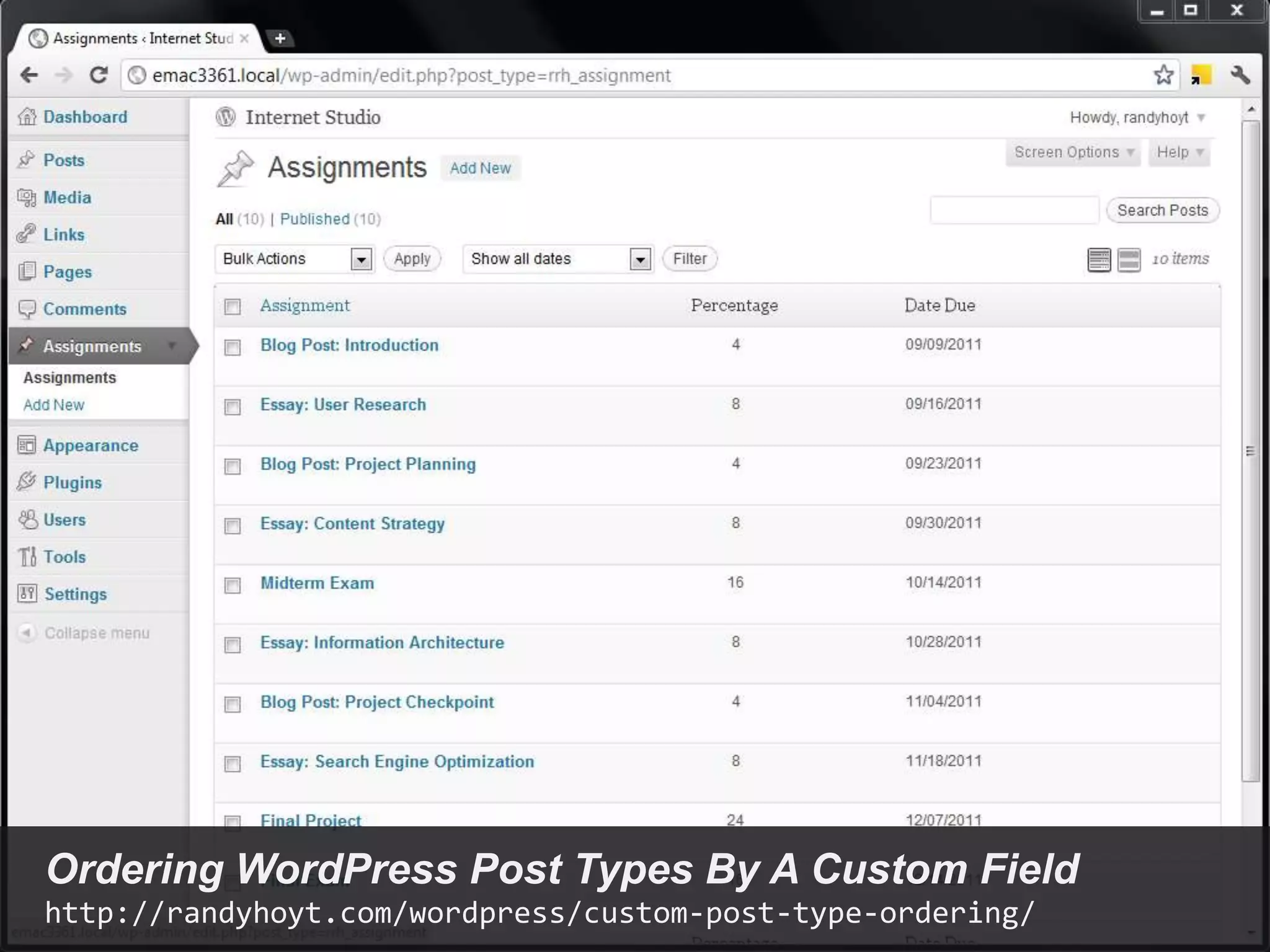This screenshot has width=1270, height=952.
Task: Check the Midterm Exam row checkbox
Action: (x=233, y=586)
